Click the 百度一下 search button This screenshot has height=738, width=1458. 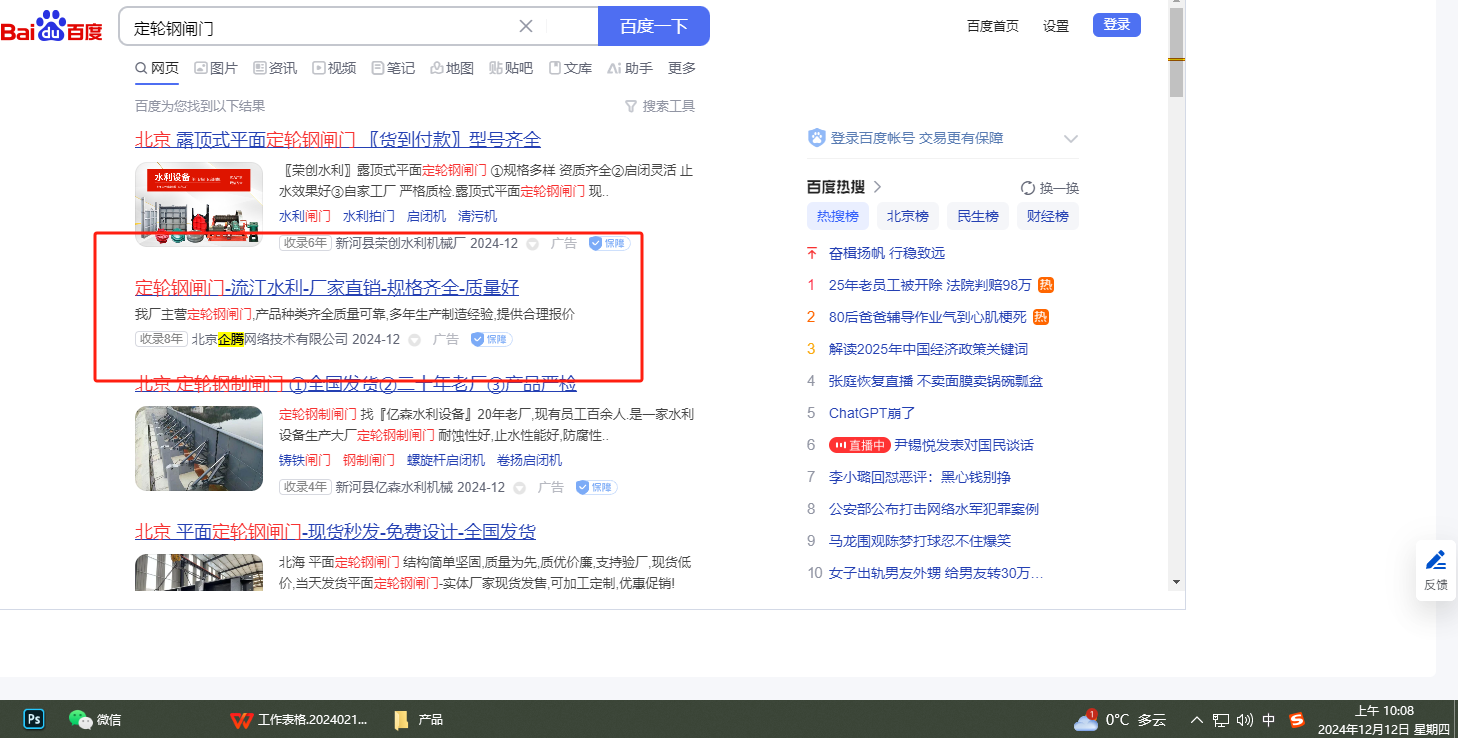[x=654, y=26]
